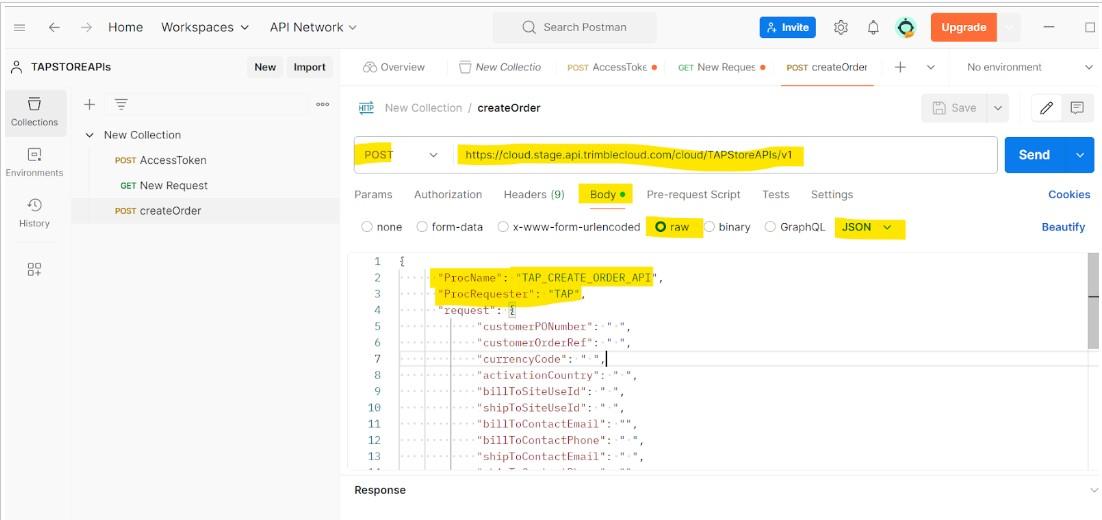Image resolution: width=1102 pixels, height=520 pixels.
Task: Collapse the New Collection tree folder
Action: coord(89,135)
